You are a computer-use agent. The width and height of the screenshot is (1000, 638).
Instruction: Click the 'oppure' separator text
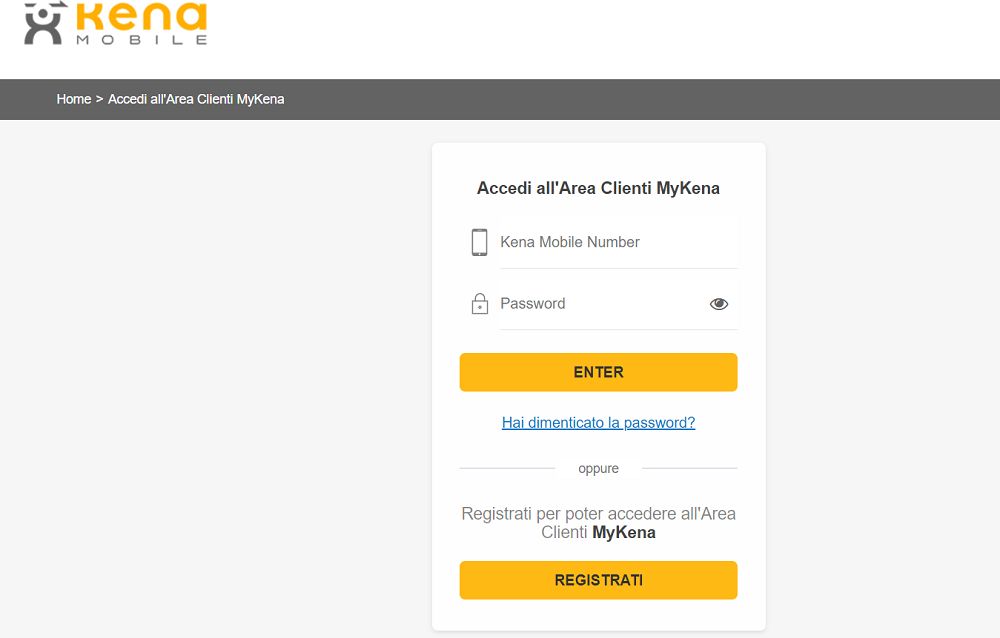598,468
